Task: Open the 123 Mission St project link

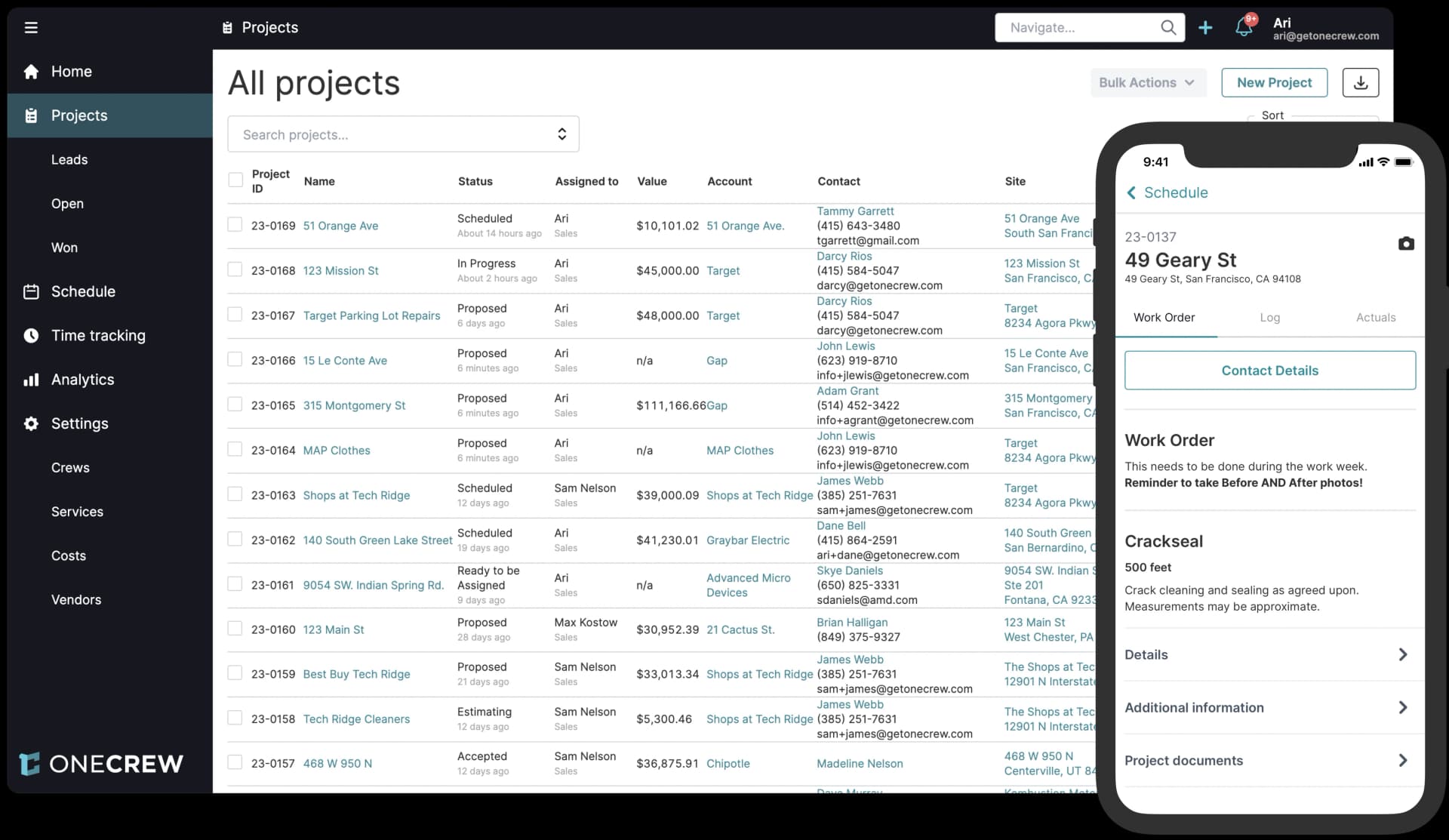Action: tap(340, 270)
